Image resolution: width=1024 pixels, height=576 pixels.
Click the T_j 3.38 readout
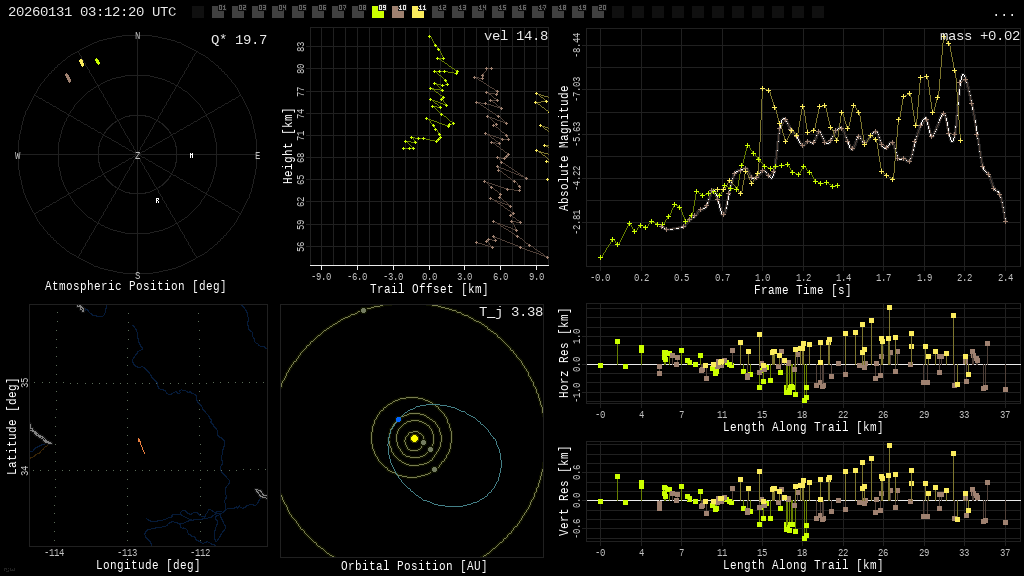511,312
